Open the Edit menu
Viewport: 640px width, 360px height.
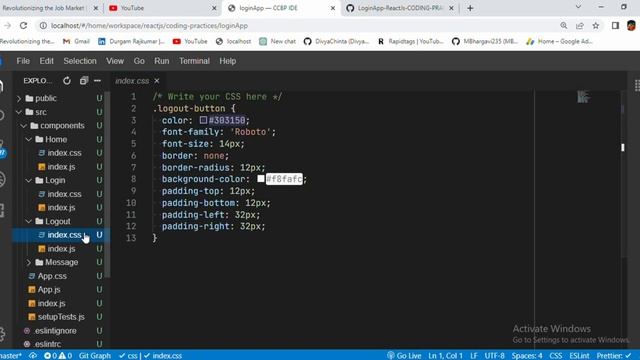click(x=47, y=61)
